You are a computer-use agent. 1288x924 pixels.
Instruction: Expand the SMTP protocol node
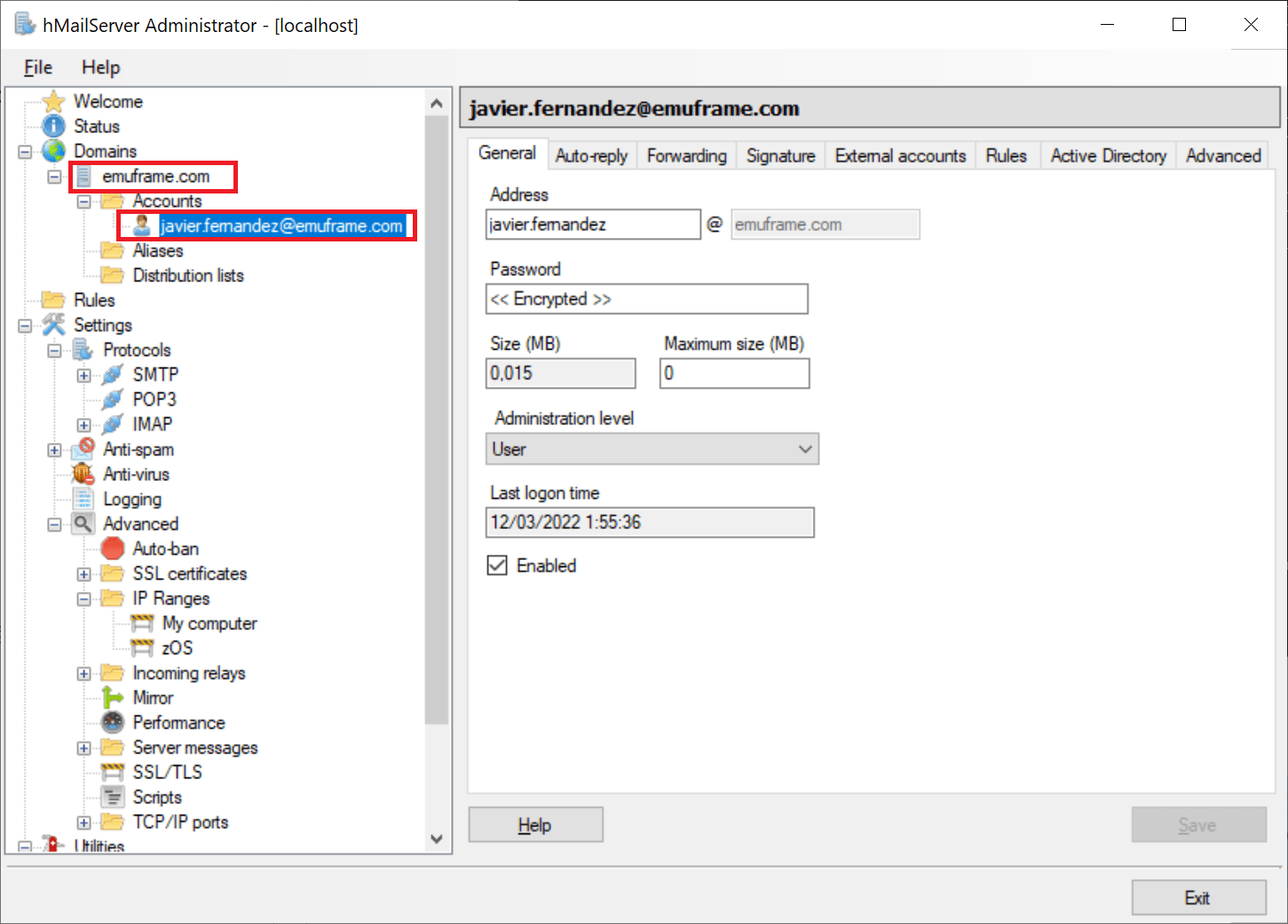tap(83, 375)
